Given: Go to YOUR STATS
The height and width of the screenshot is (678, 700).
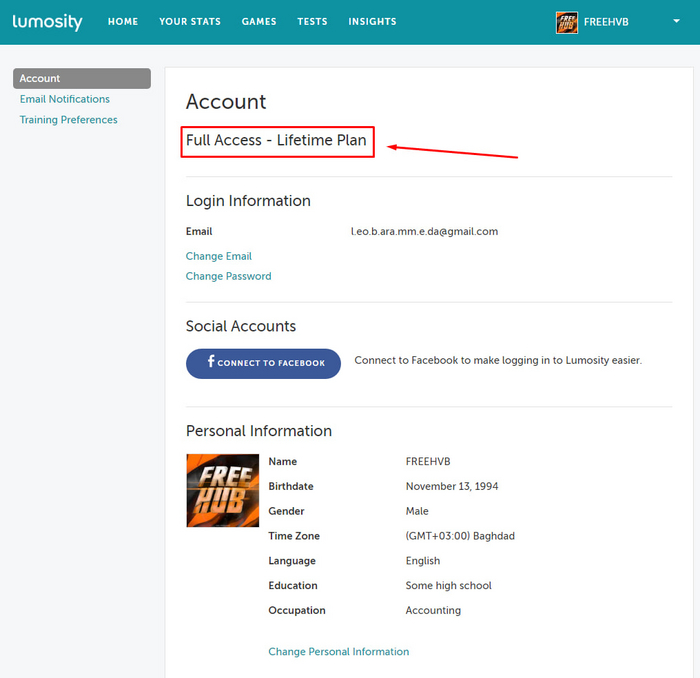Looking at the screenshot, I should (190, 21).
